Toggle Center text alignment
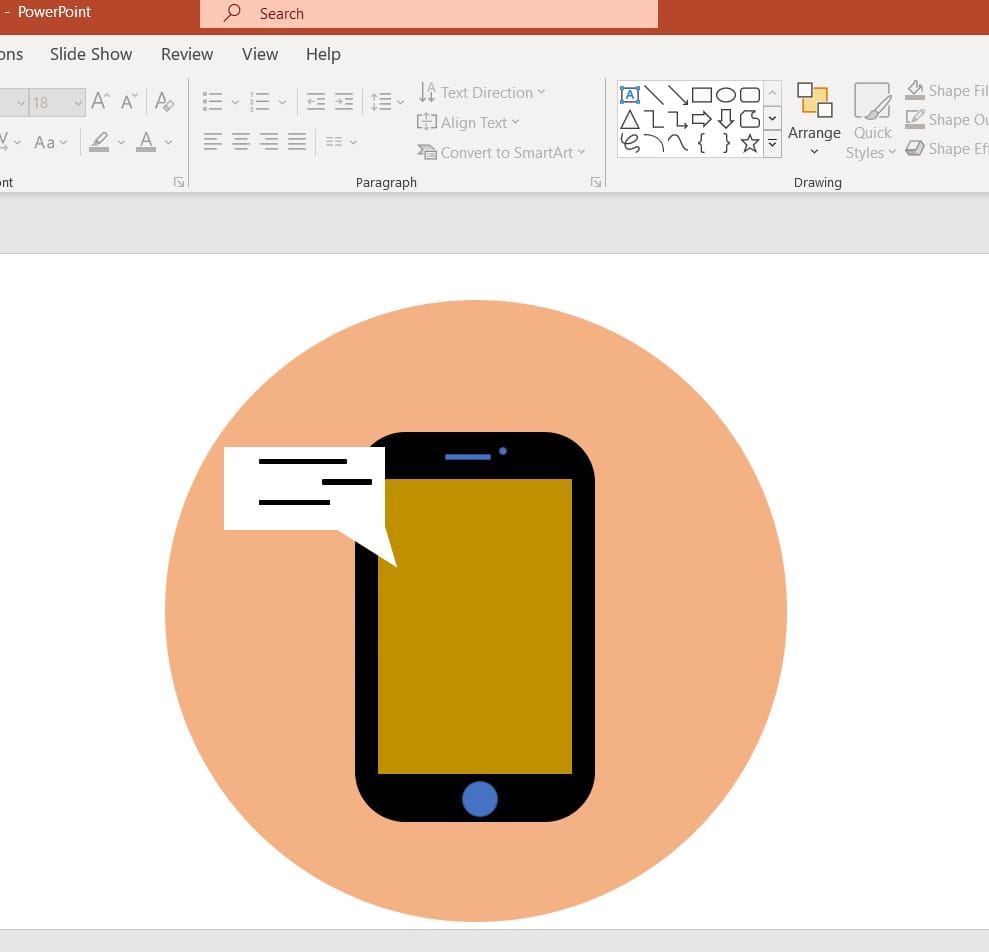The width and height of the screenshot is (989, 952). click(241, 142)
